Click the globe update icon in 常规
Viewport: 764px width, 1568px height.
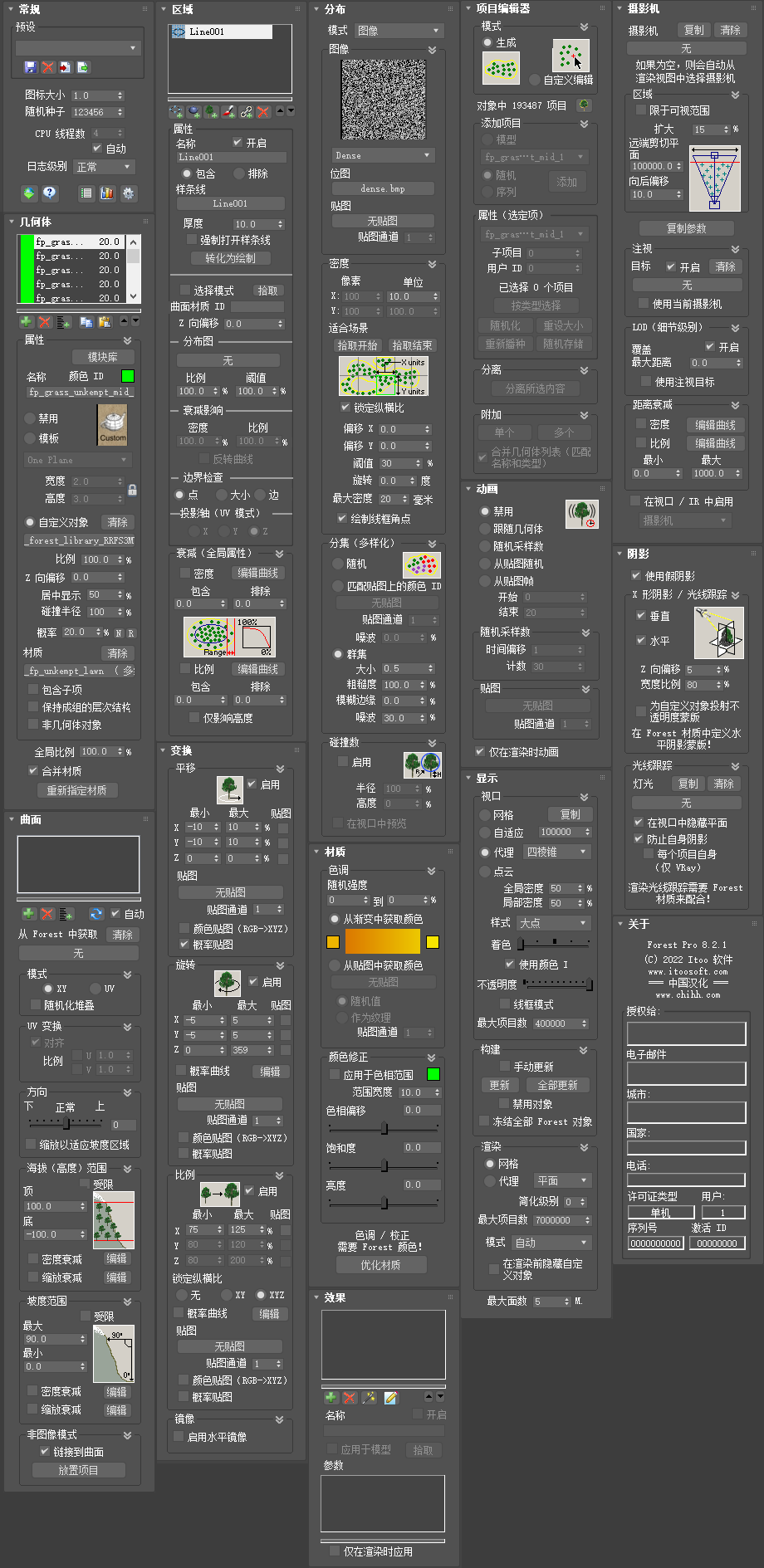[x=29, y=193]
